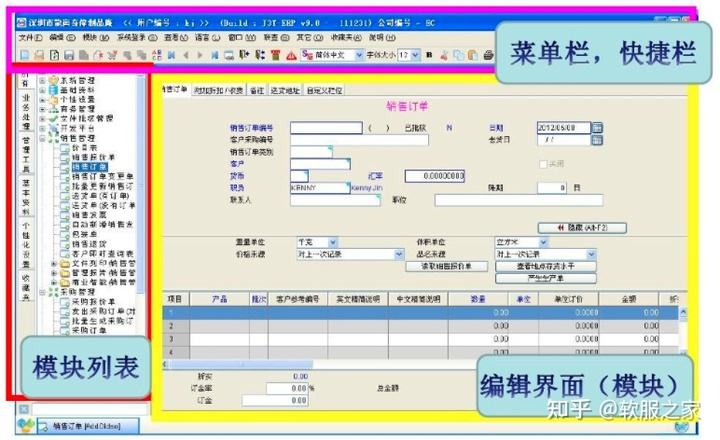Viewport: 720px width, 440px height.
Task: Select the 个性化设置 vertical sidebar tab
Action: (x=26, y=244)
